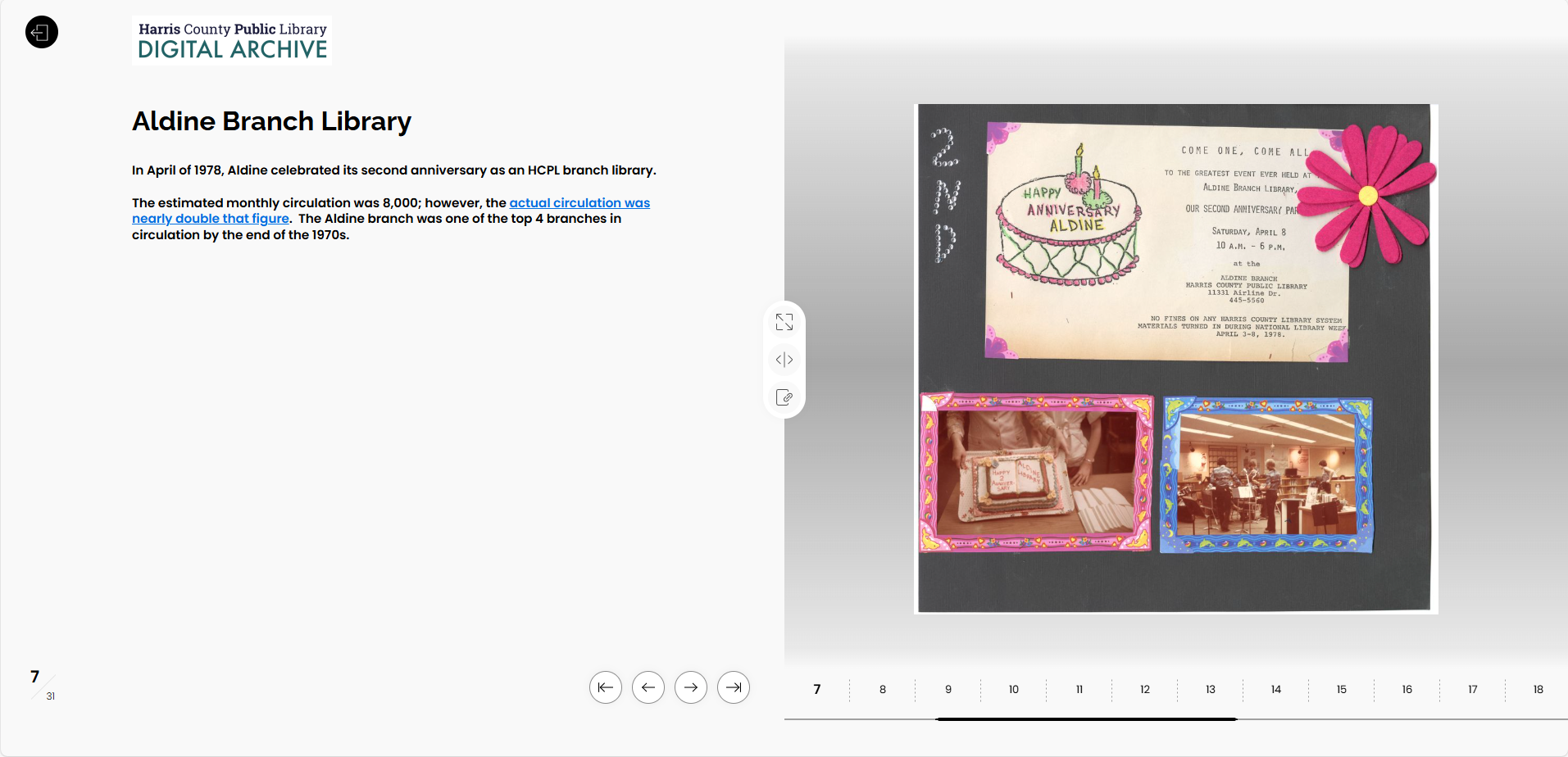This screenshot has height=757, width=1568.
Task: Select slide 8 in the timeline
Action: coord(883,690)
